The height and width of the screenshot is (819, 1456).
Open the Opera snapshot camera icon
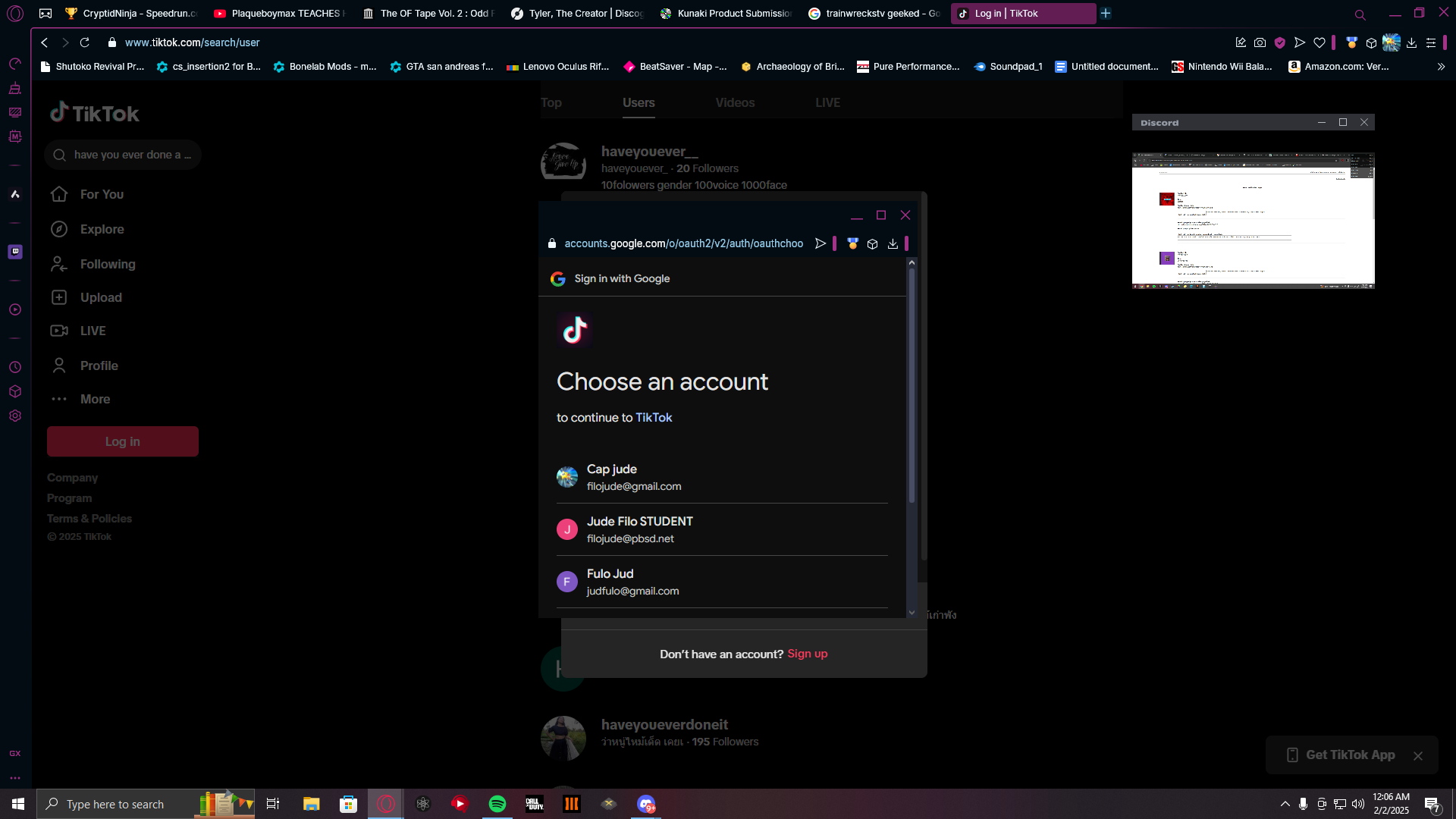1260,42
